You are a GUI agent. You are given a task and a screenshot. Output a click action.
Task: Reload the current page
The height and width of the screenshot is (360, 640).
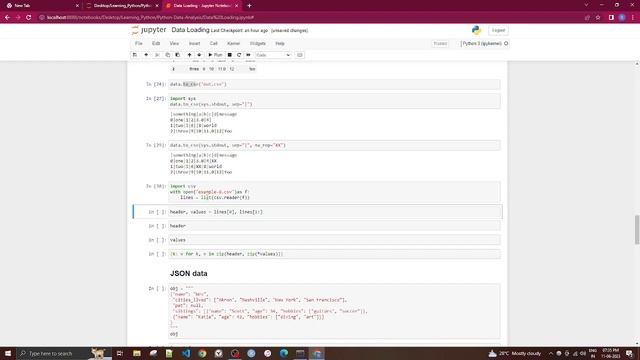pyautogui.click(x=29, y=18)
